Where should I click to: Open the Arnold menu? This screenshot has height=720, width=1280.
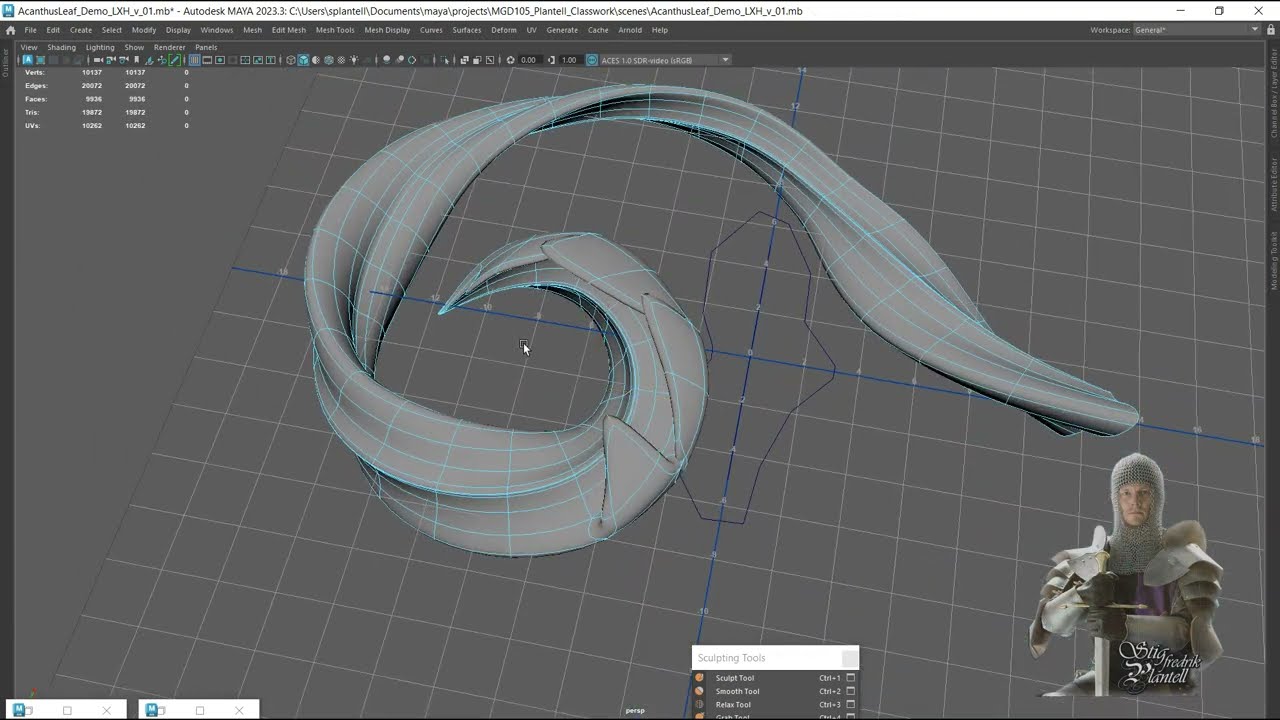[630, 30]
